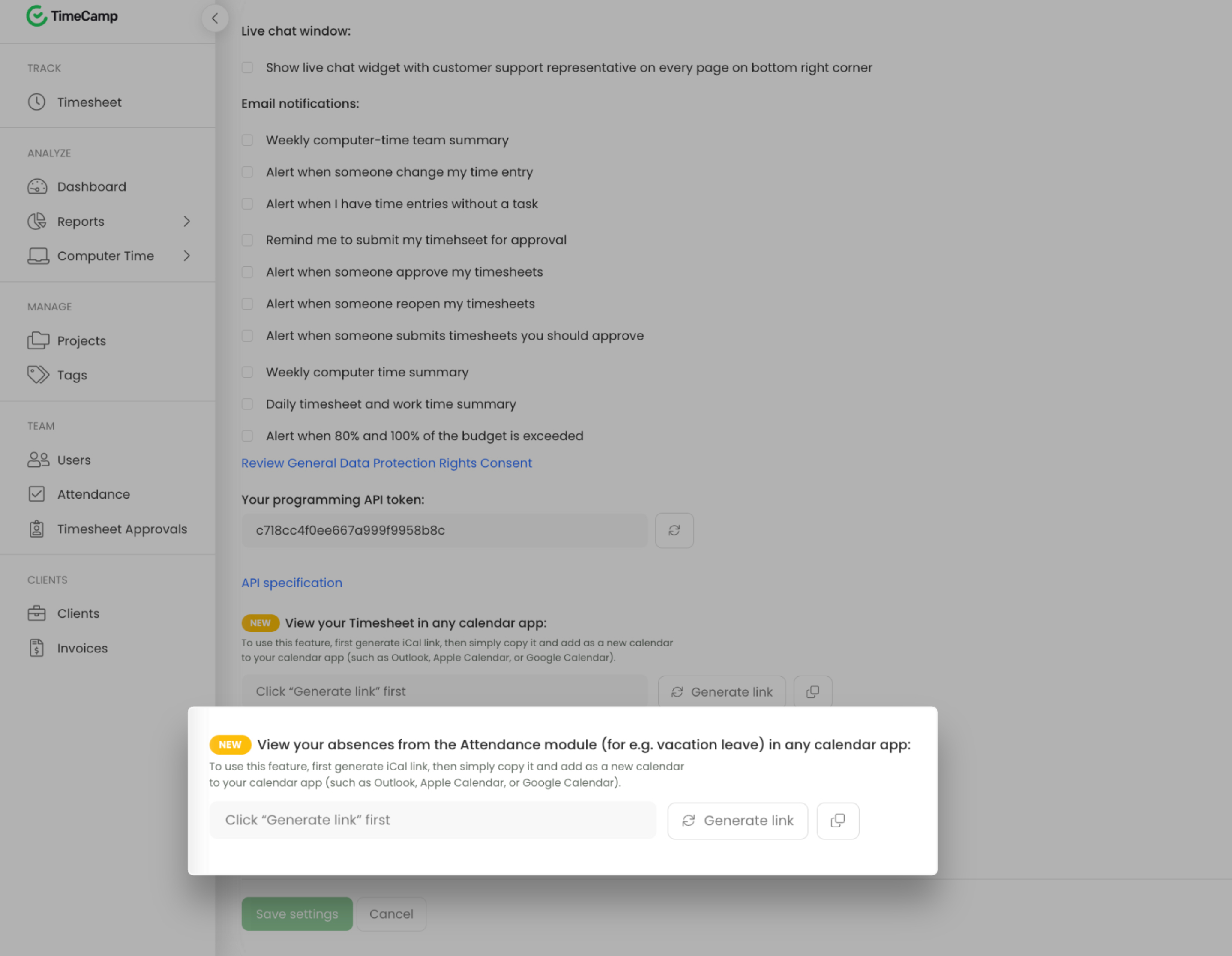Expand the Computer Time submenu chevron

coord(187,256)
